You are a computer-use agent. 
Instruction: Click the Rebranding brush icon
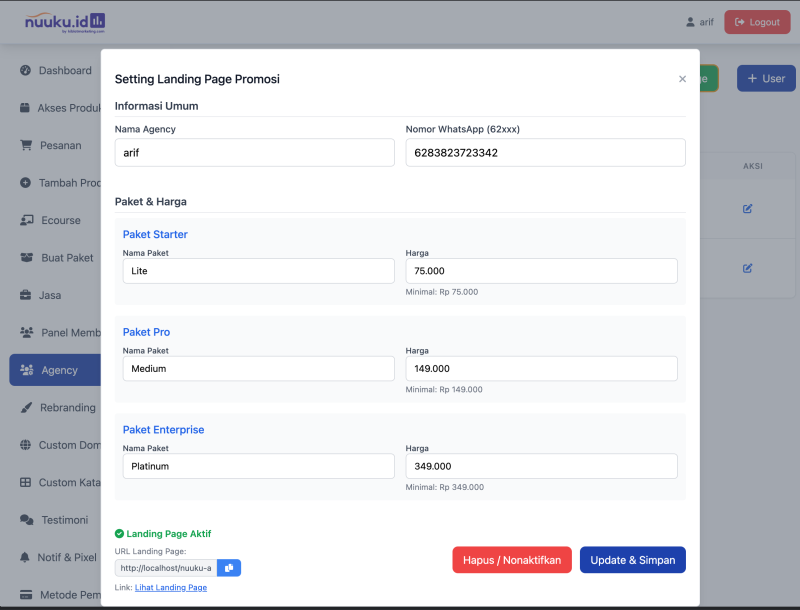pos(26,408)
